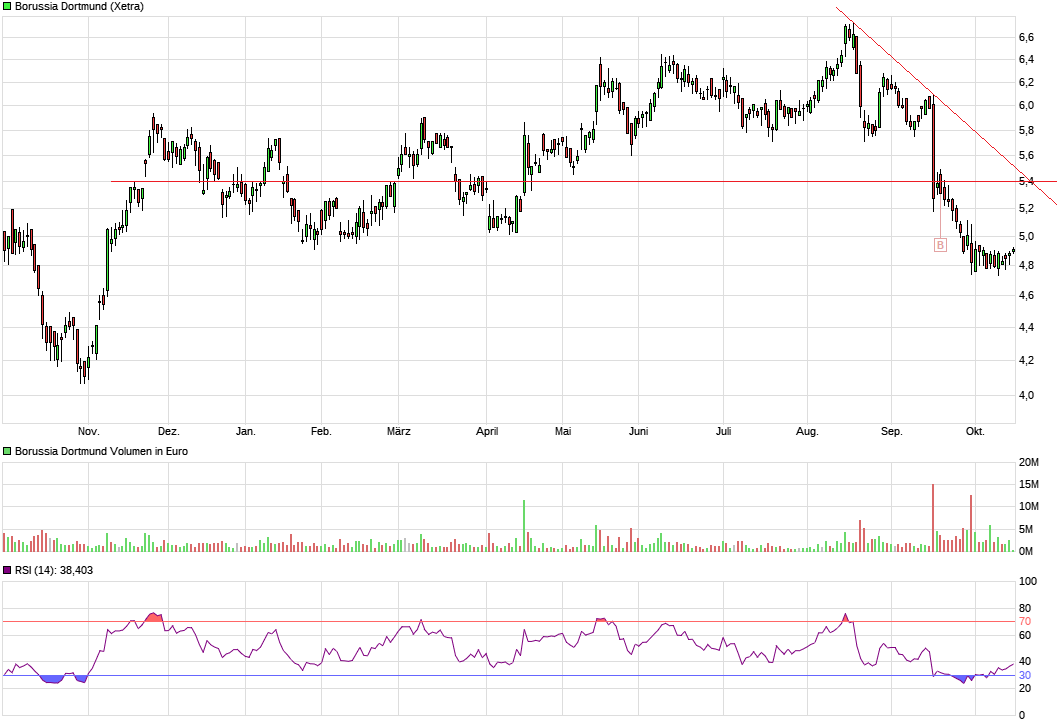Viewport: 1057px width, 726px height.
Task: Click the 'RSI (14): 38,403' label
Action: point(54,570)
